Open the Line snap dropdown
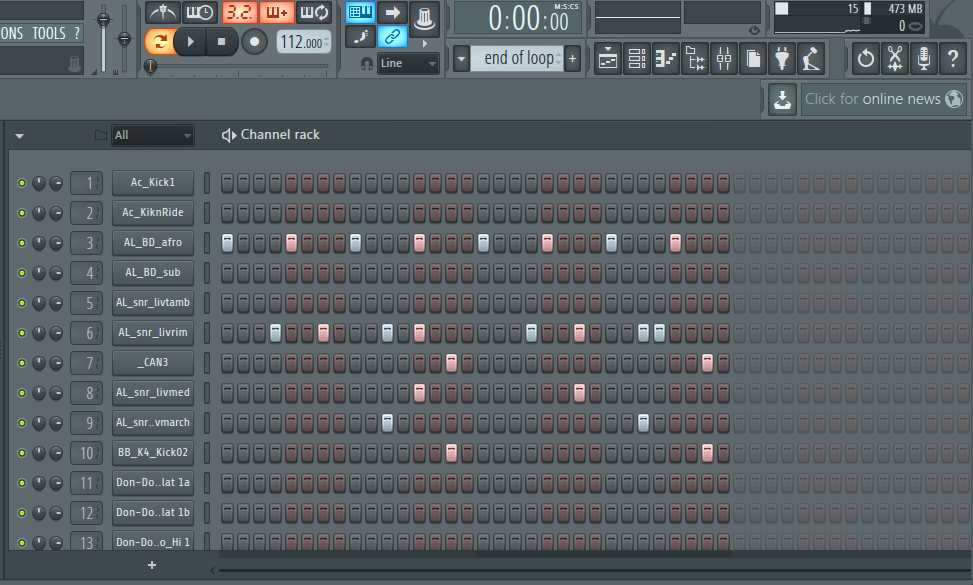The width and height of the screenshot is (973, 585). tap(408, 62)
